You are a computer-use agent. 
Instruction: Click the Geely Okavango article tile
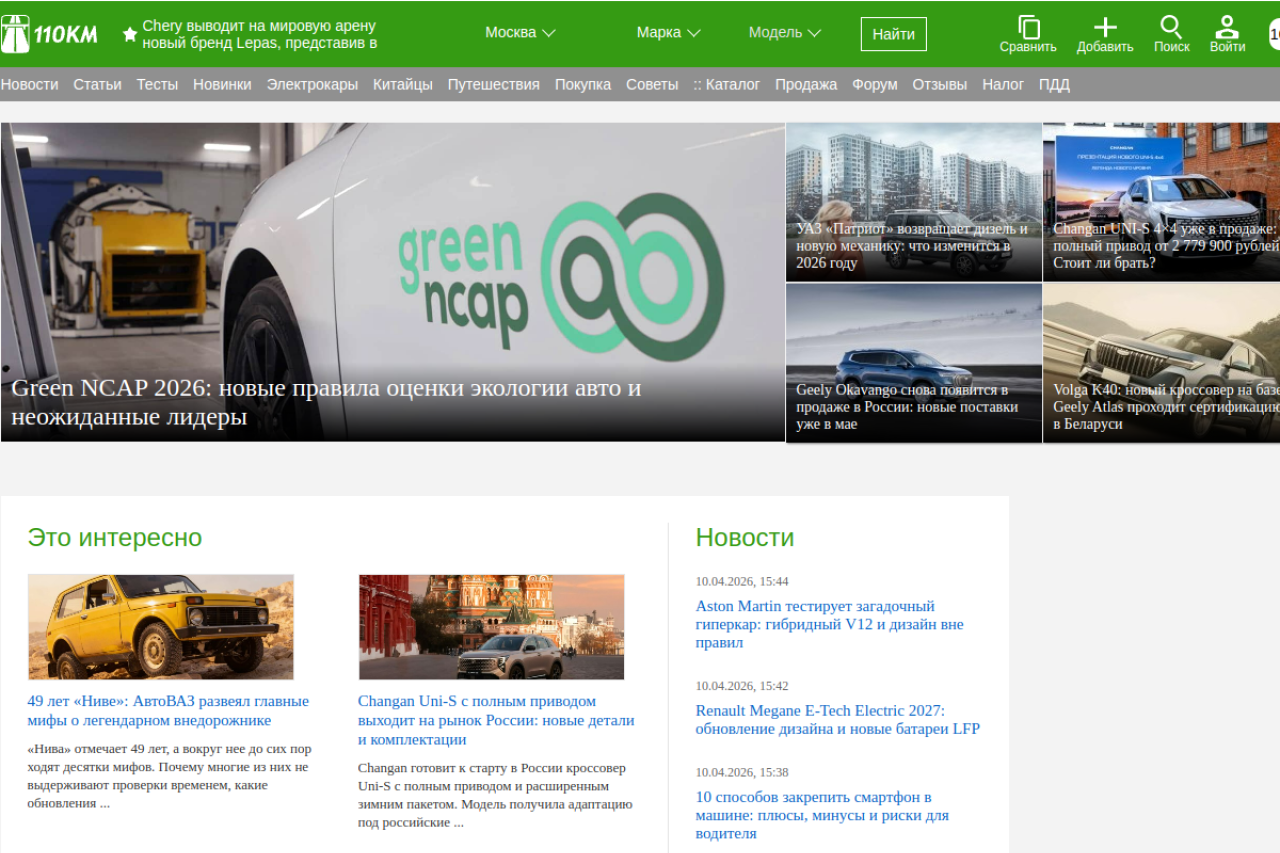tap(913, 362)
